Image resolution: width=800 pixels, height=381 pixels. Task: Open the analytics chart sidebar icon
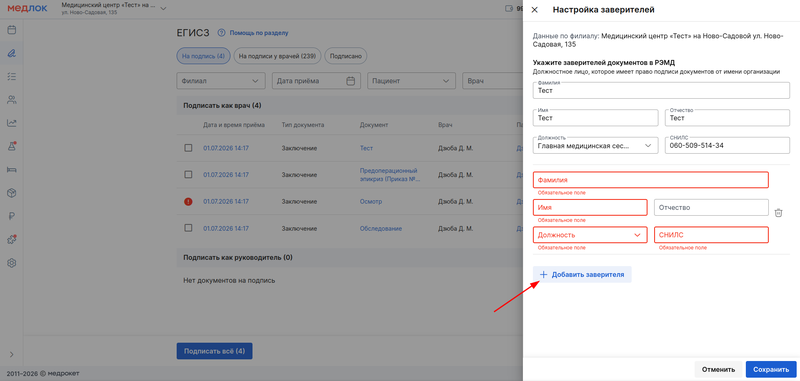click(11, 123)
